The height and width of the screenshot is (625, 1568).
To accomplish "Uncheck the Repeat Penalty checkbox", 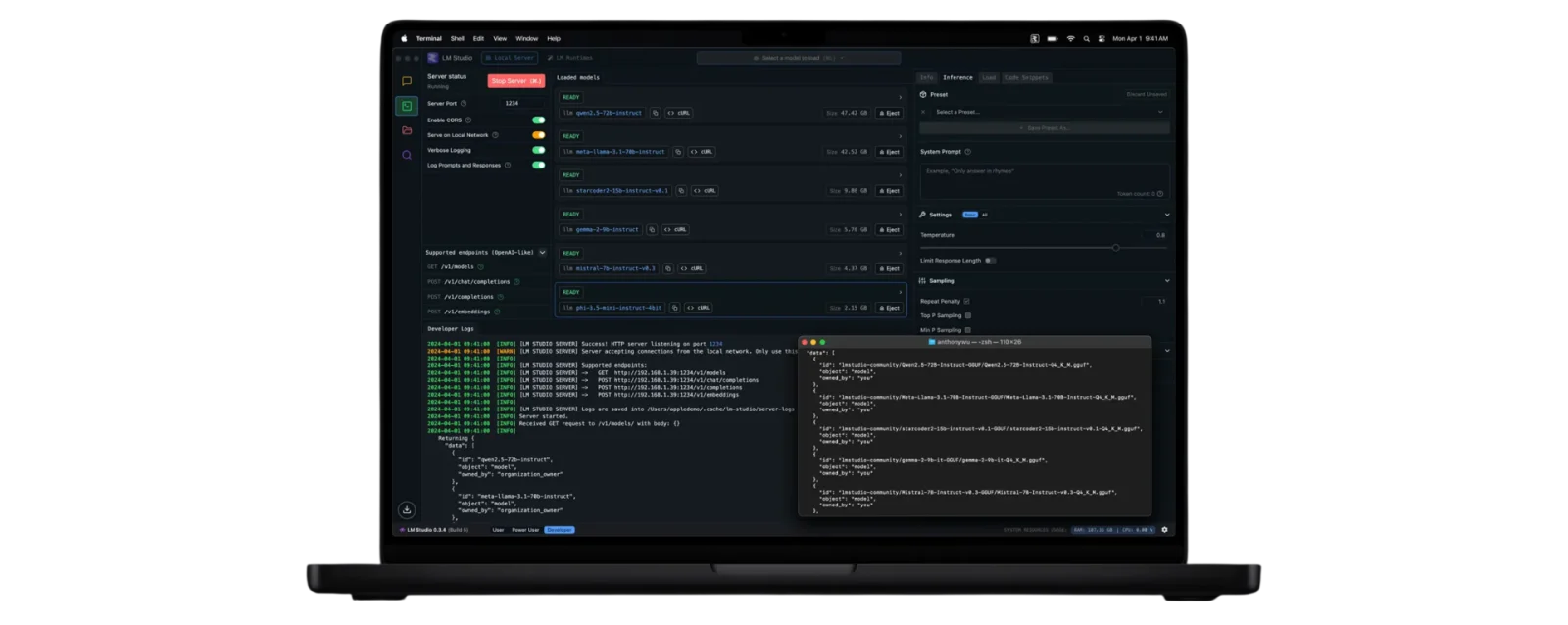I will [966, 301].
